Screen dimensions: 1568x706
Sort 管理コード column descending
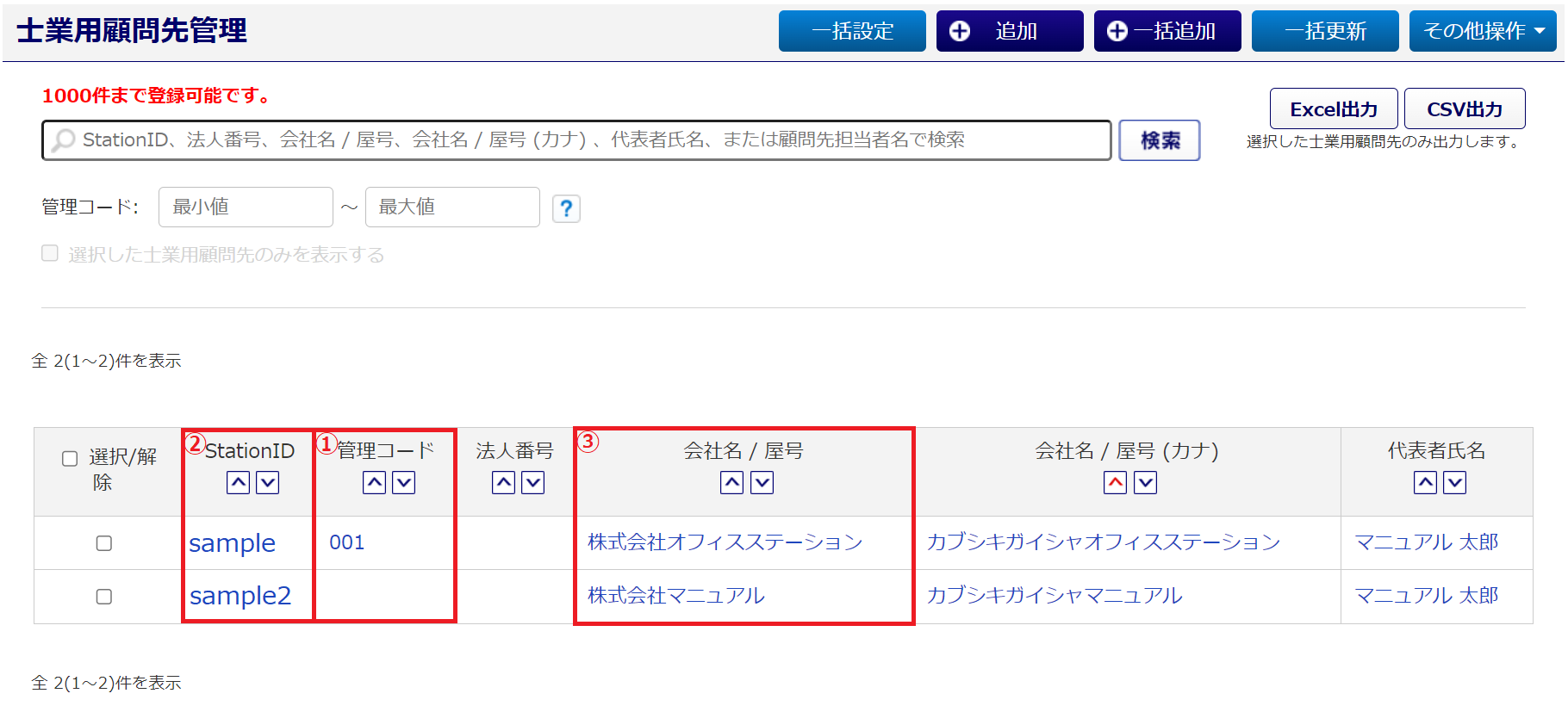404,483
